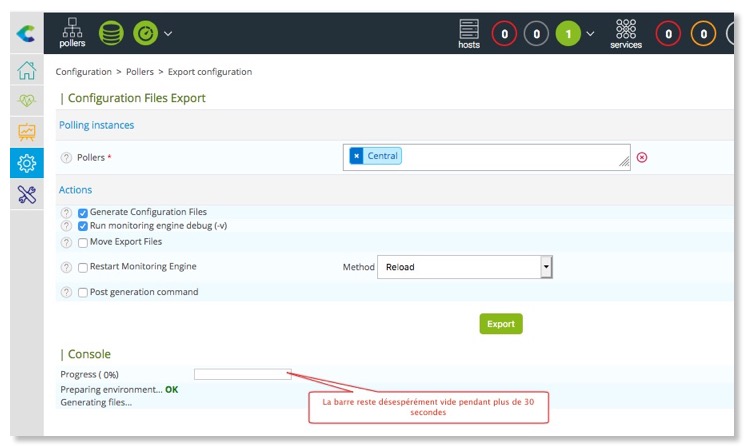Image resolution: width=744 pixels, height=446 pixels.
Task: Click the hosts icon in top bar
Action: pyautogui.click(x=468, y=33)
